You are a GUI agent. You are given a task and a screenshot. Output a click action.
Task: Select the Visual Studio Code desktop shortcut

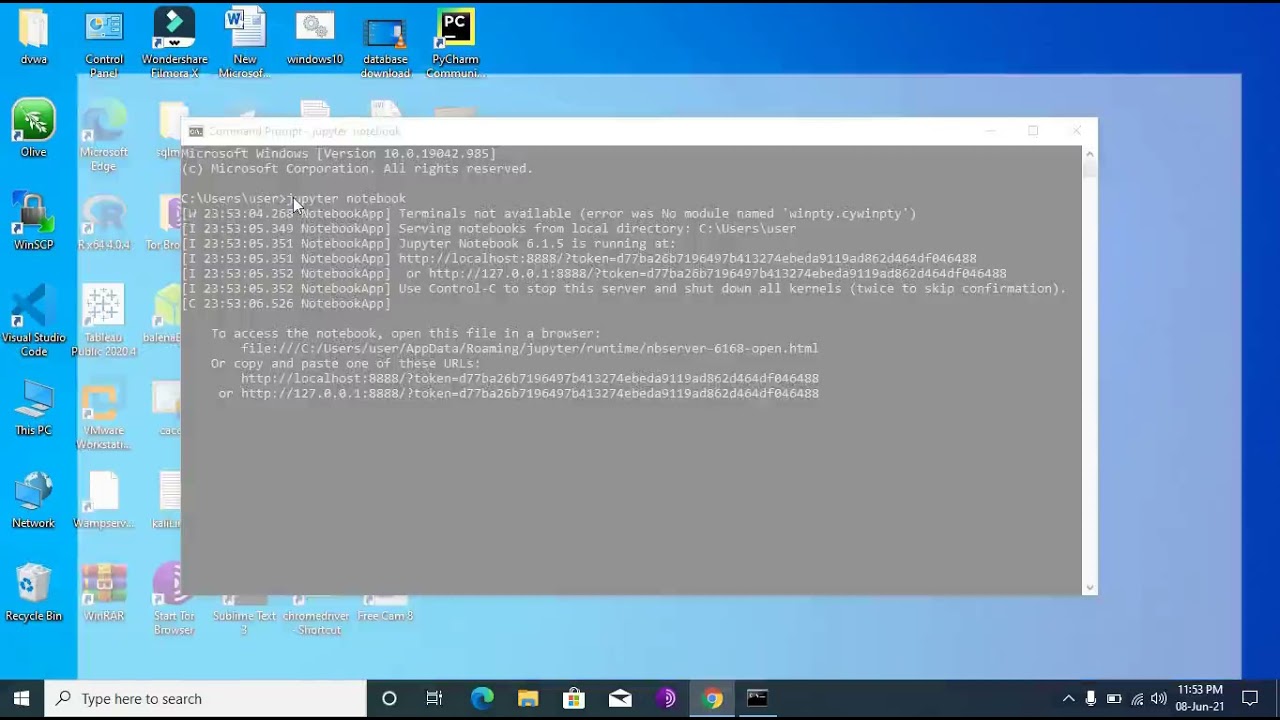(x=33, y=322)
